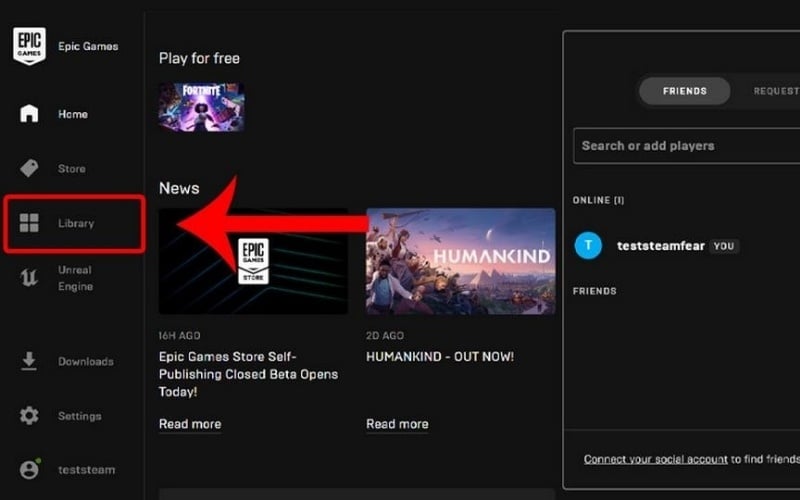This screenshot has height=500, width=800.
Task: Open the Home sidebar icon
Action: pyautogui.click(x=29, y=114)
